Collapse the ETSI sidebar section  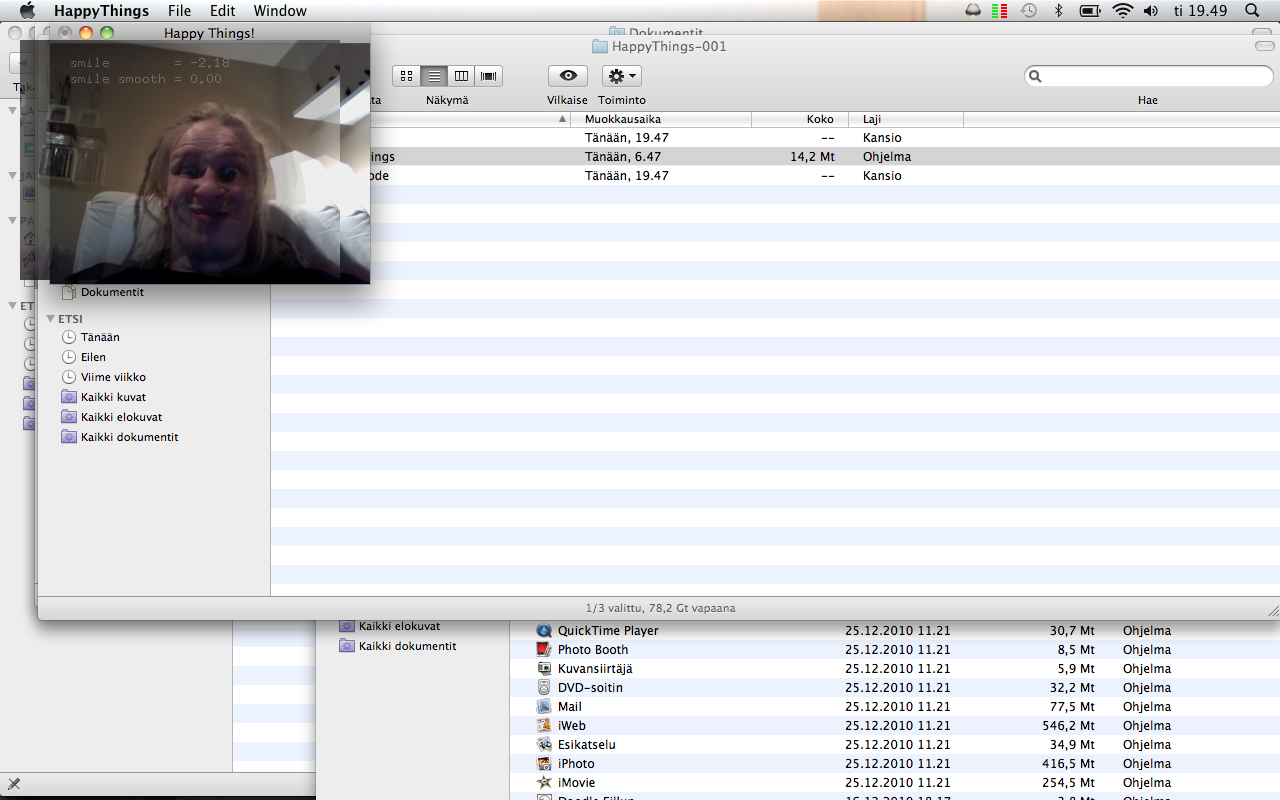coord(51,319)
